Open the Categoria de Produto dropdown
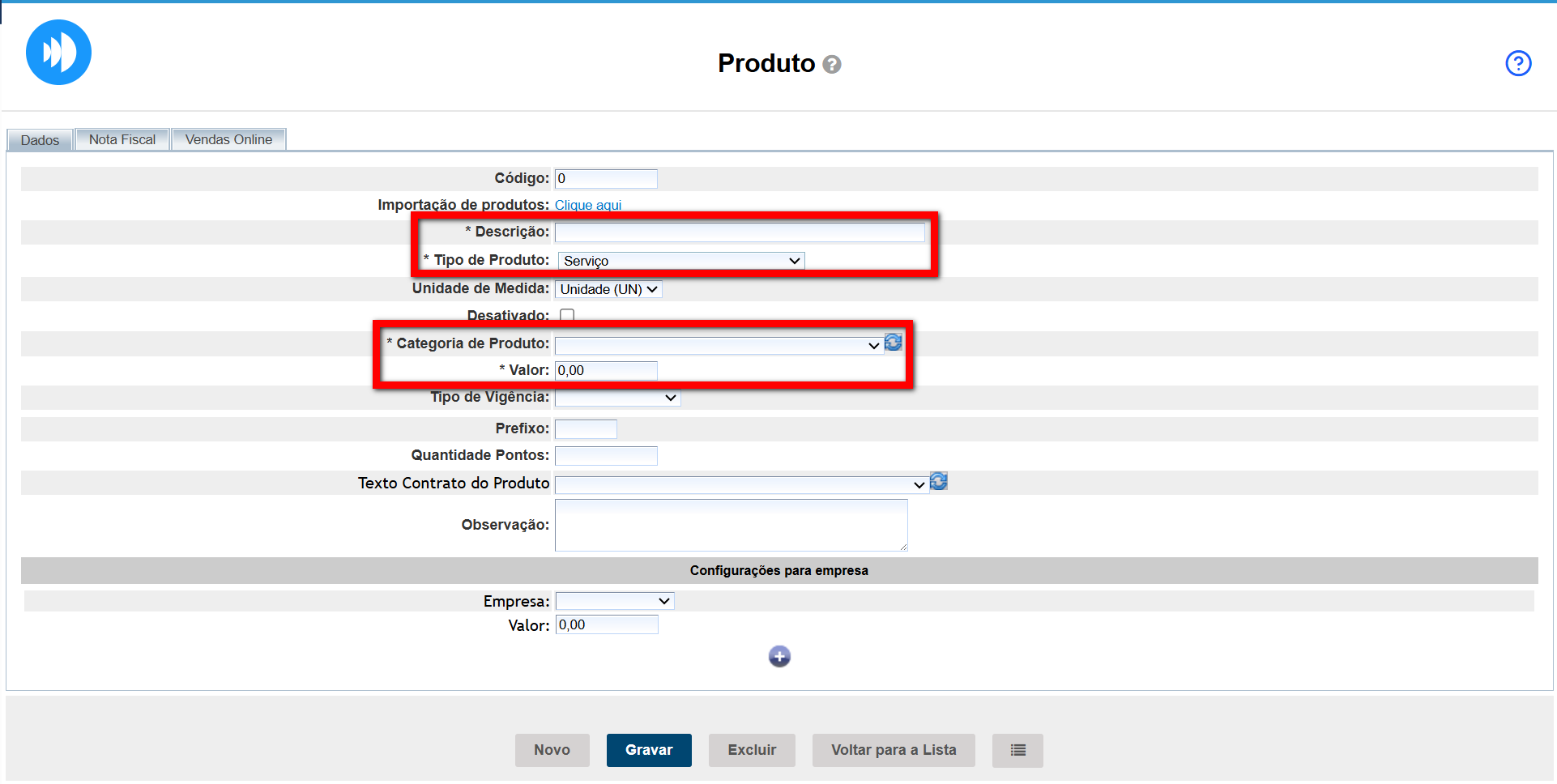The width and height of the screenshot is (1557, 784). [x=718, y=345]
